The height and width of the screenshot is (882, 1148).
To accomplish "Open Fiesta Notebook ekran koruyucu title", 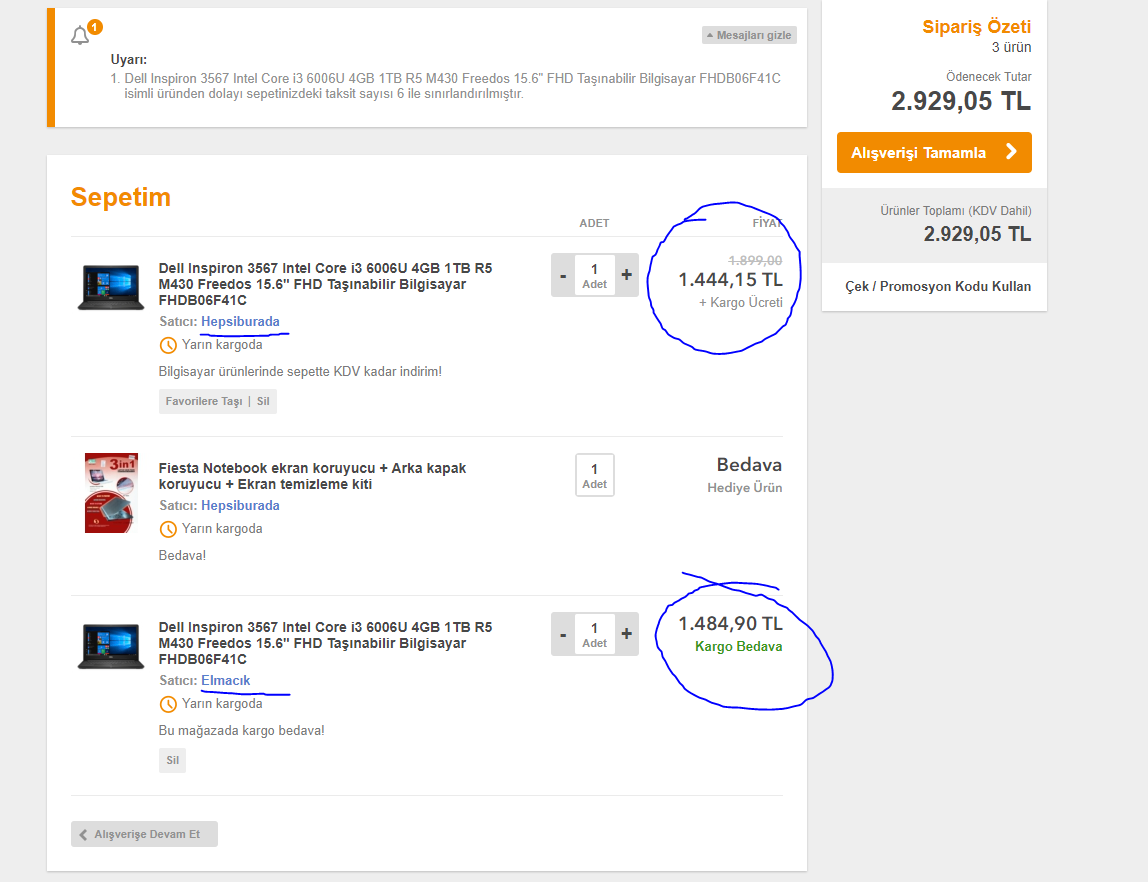I will pos(313,476).
